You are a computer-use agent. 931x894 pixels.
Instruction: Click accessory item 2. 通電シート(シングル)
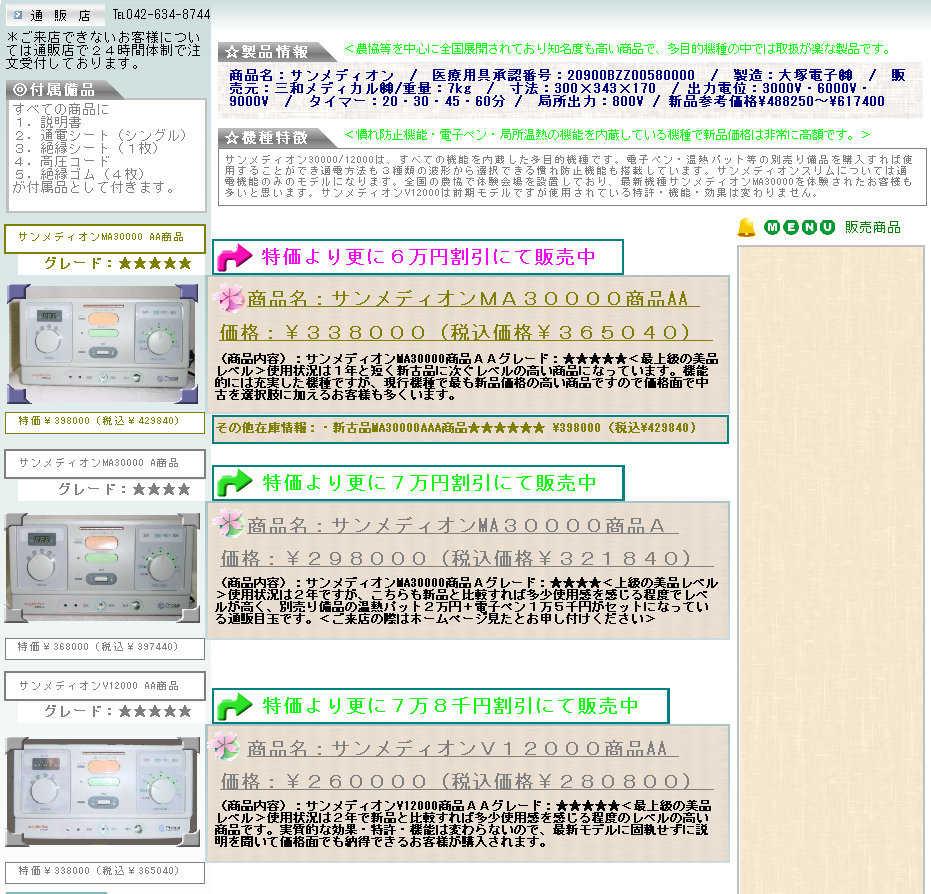pos(101,135)
